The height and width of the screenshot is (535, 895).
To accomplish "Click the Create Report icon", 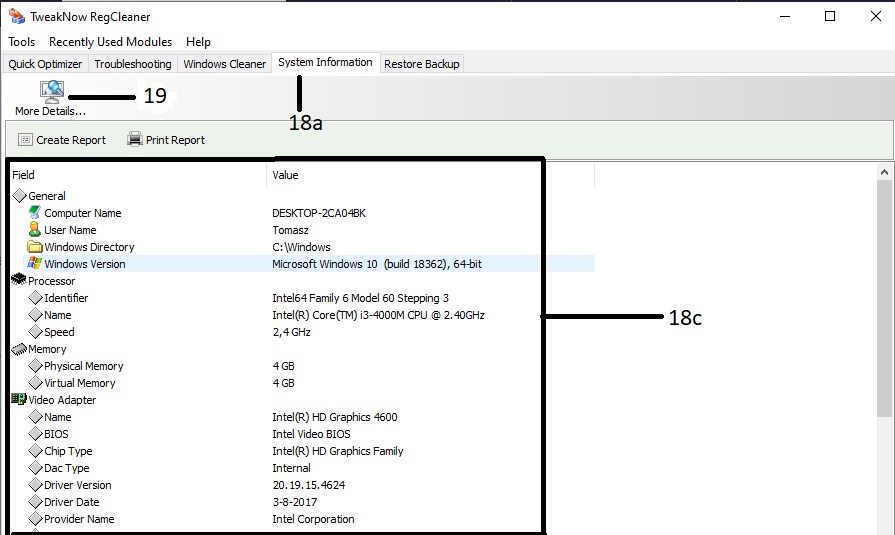I will pos(25,140).
